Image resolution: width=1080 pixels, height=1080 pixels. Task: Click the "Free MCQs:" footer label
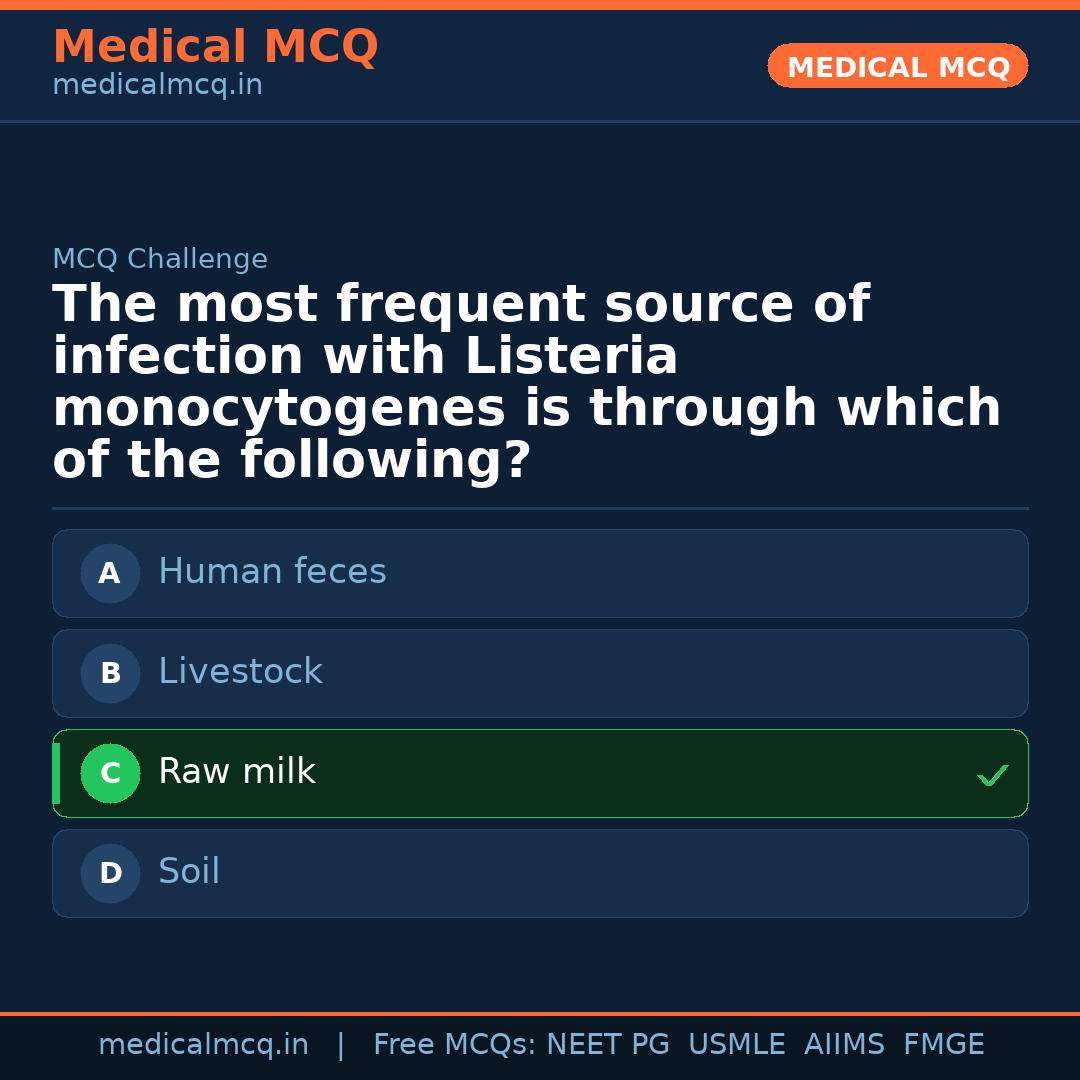[455, 1045]
